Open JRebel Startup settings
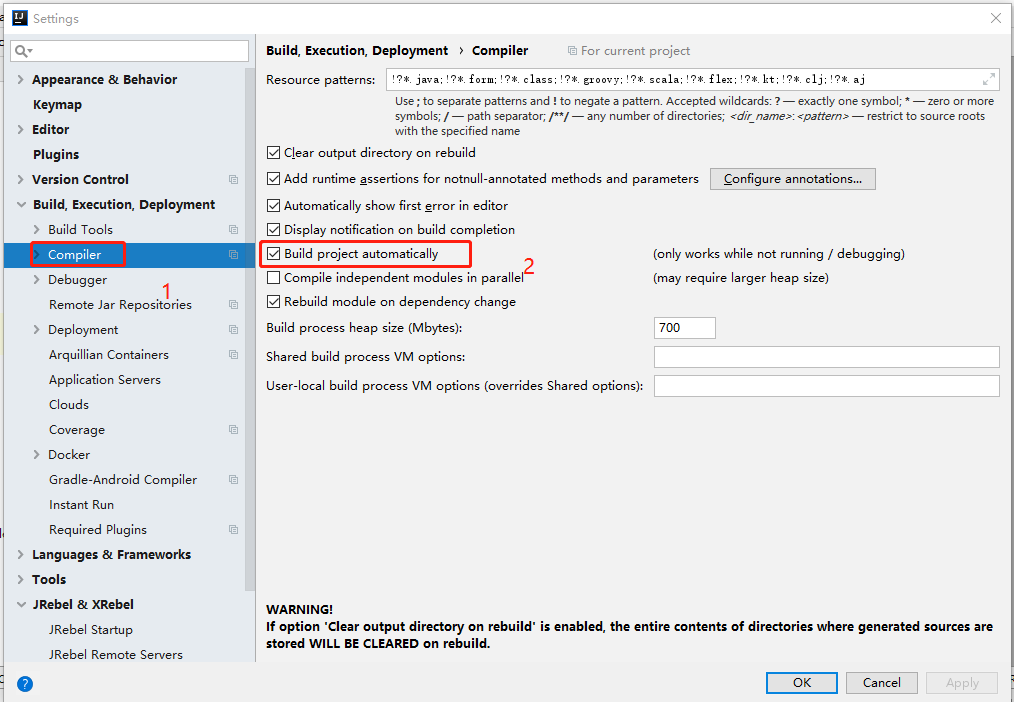The image size is (1014, 702). 91,630
